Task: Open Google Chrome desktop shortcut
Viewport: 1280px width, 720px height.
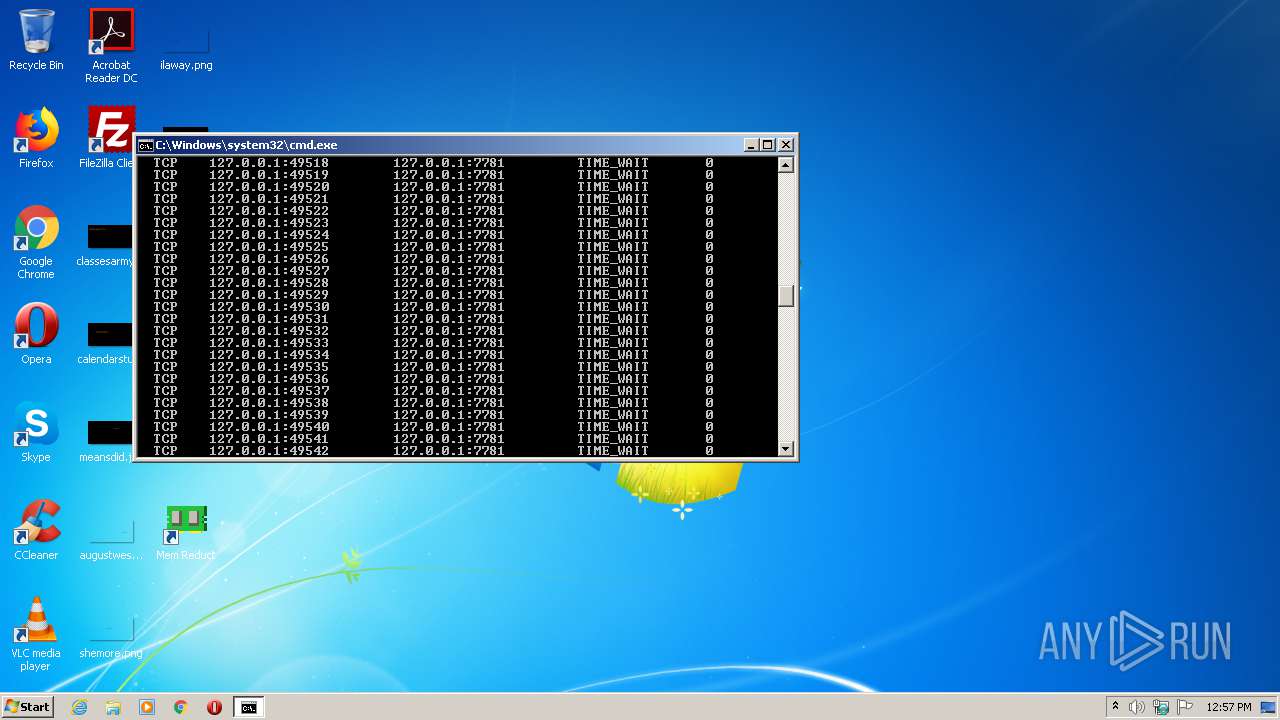Action: 36,243
